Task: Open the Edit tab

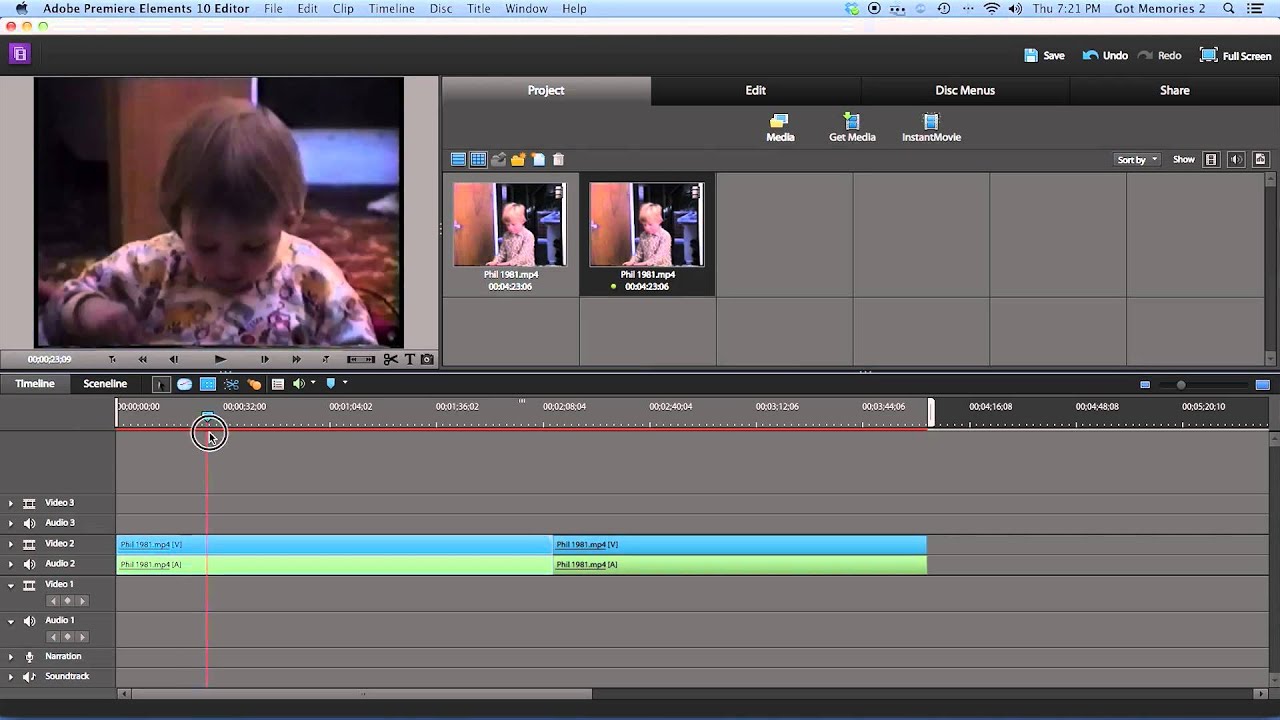Action: pyautogui.click(x=756, y=90)
